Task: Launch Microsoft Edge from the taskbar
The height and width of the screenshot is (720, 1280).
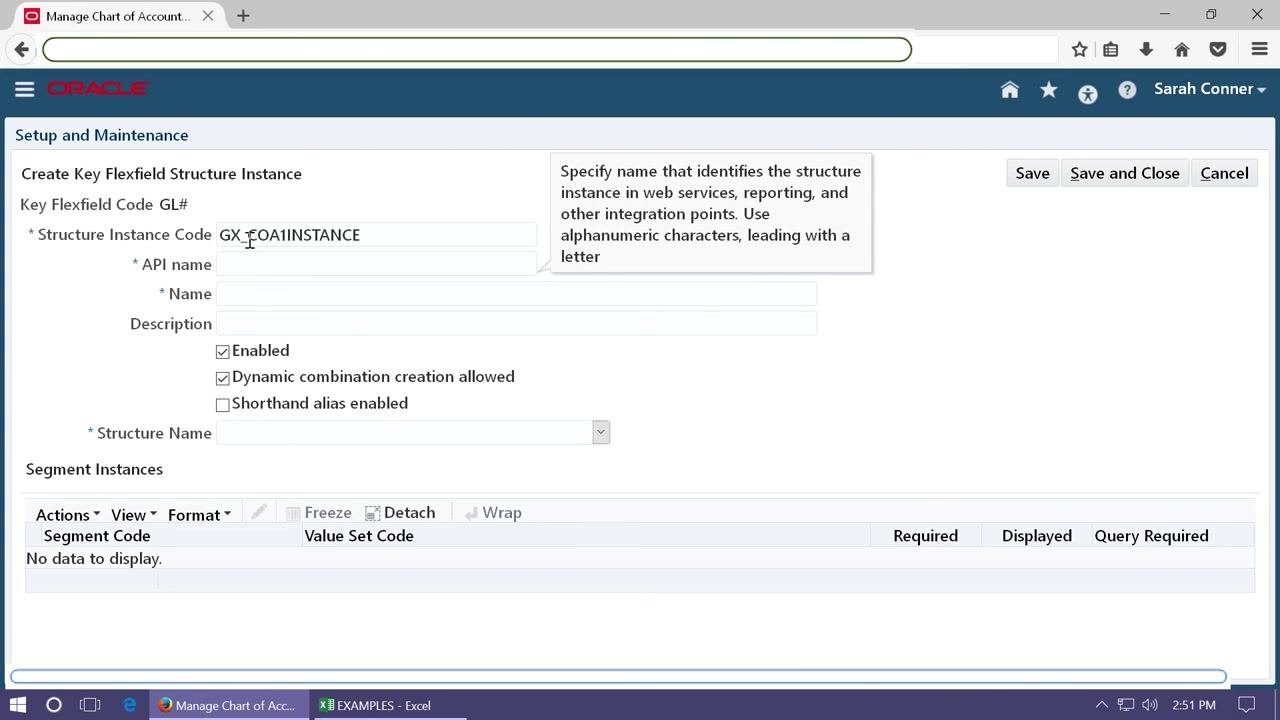Action: tap(130, 705)
